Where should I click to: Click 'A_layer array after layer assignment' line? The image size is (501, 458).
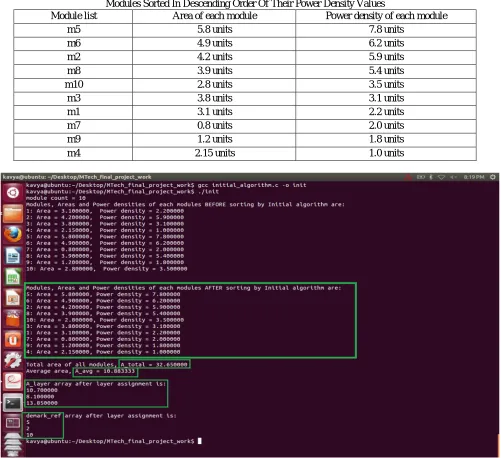[x=96, y=384]
